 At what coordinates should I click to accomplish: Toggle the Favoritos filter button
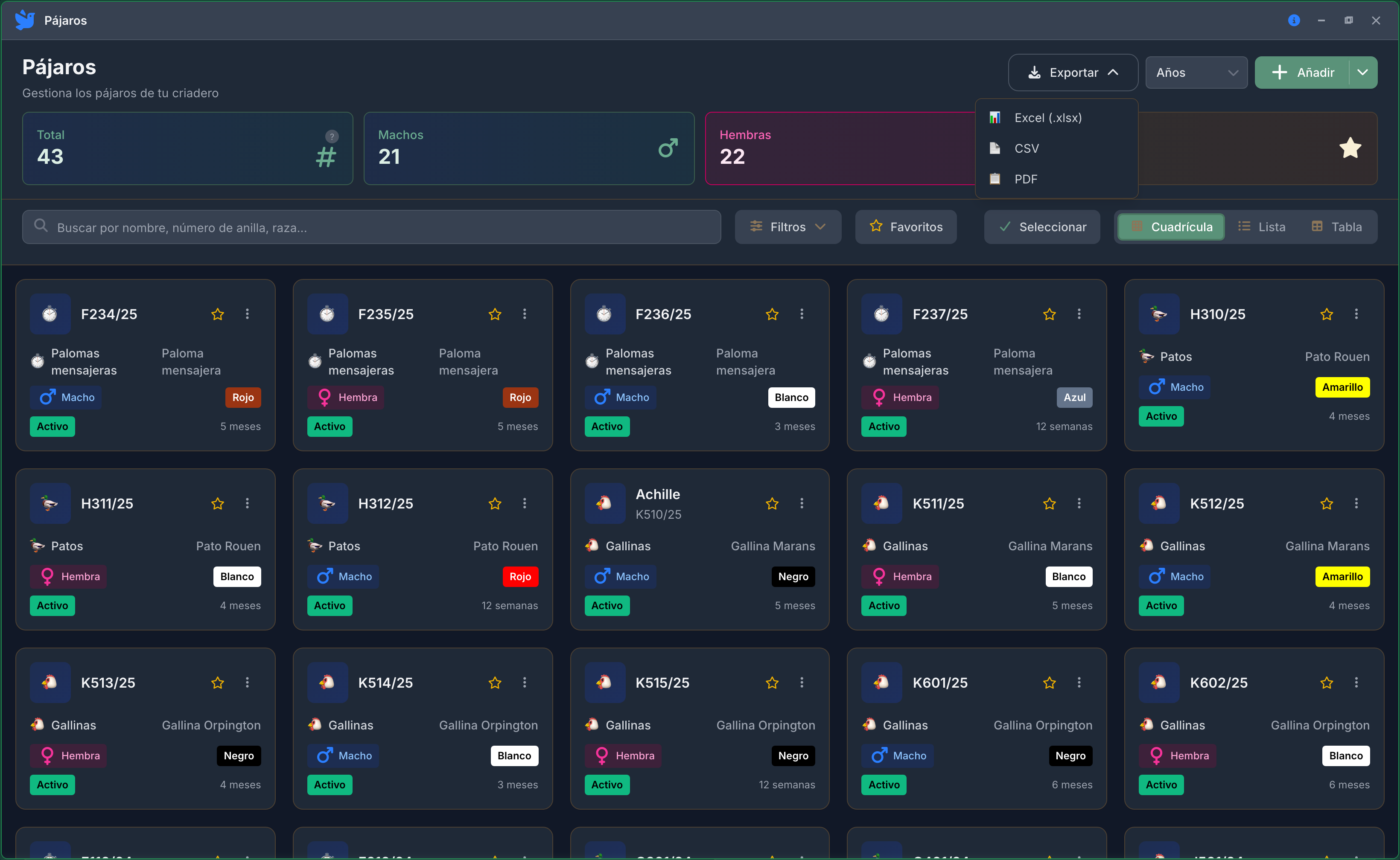coord(906,227)
